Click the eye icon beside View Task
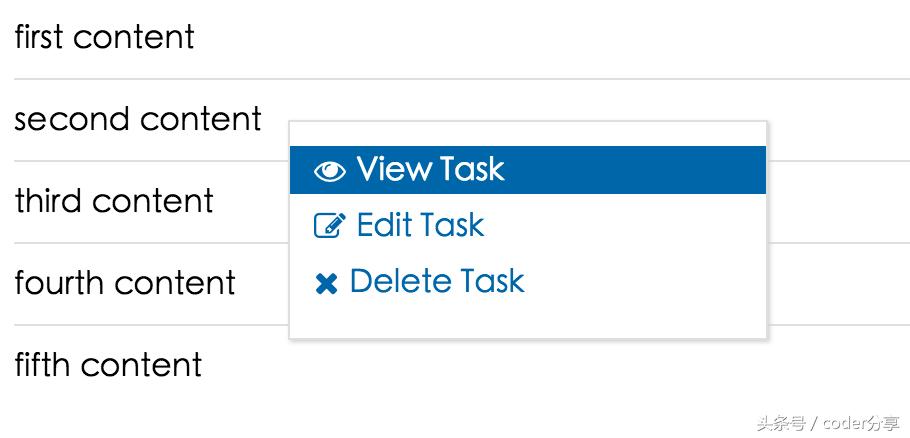The height and width of the screenshot is (438, 910). click(329, 171)
